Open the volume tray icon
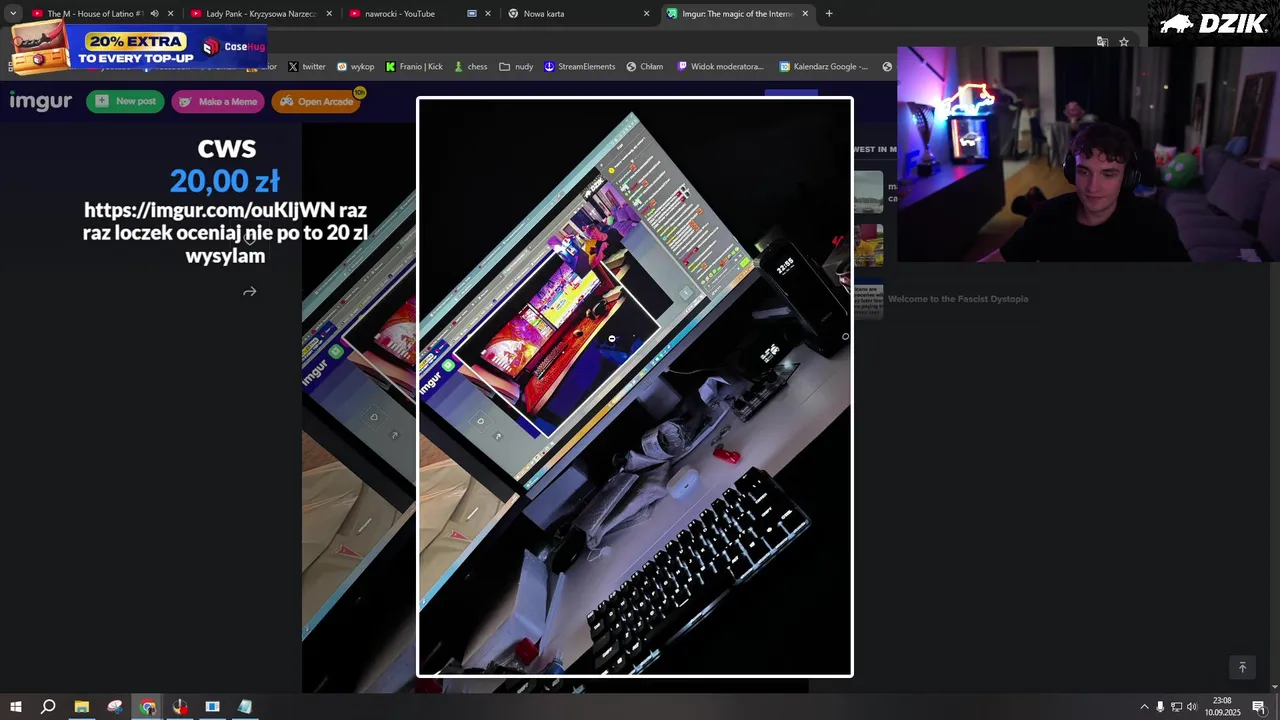 pos(1192,707)
